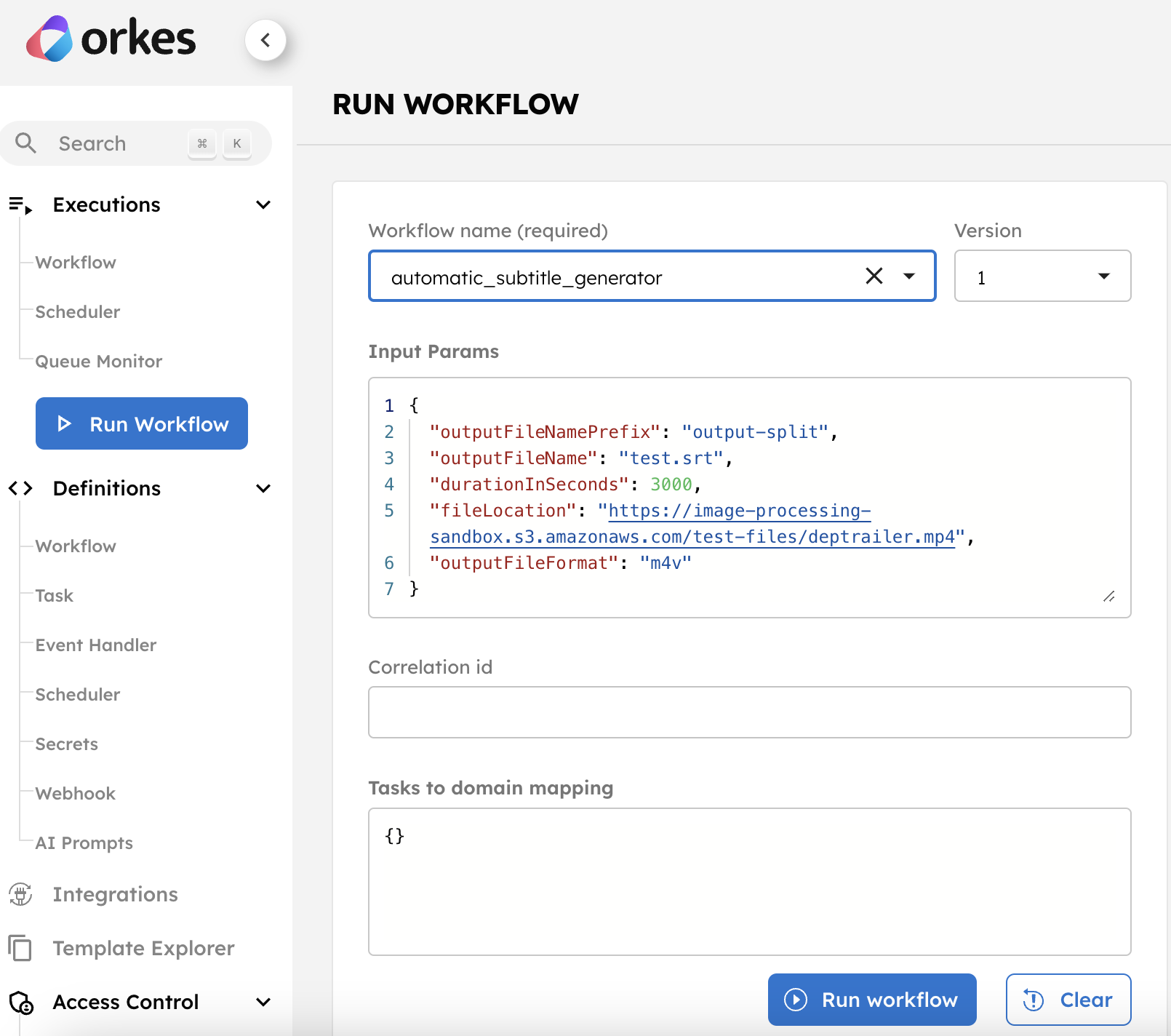Open Workflow under Definitions
The image size is (1171, 1036).
click(x=76, y=546)
